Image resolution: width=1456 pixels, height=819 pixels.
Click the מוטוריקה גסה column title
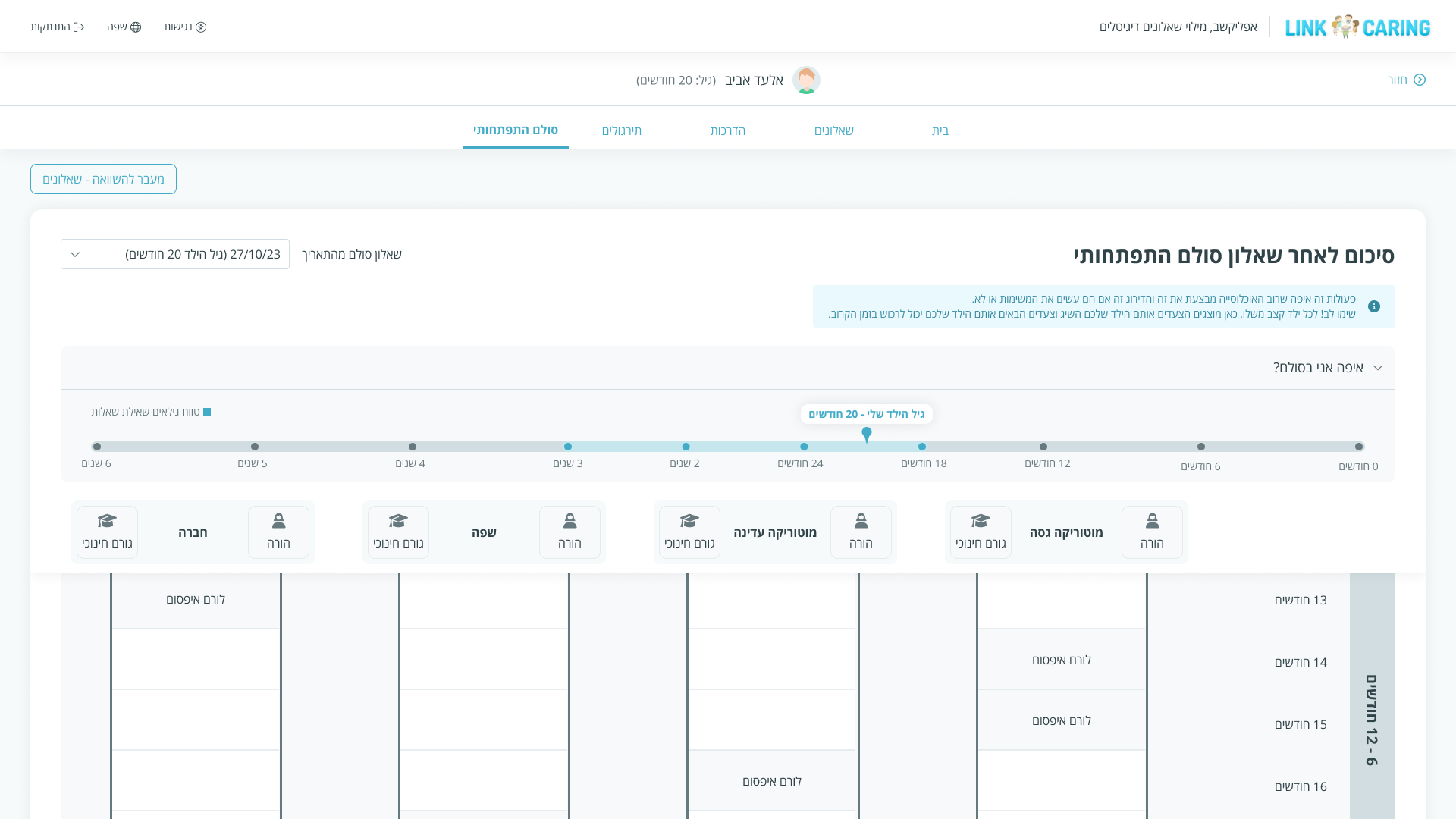[x=1066, y=532]
